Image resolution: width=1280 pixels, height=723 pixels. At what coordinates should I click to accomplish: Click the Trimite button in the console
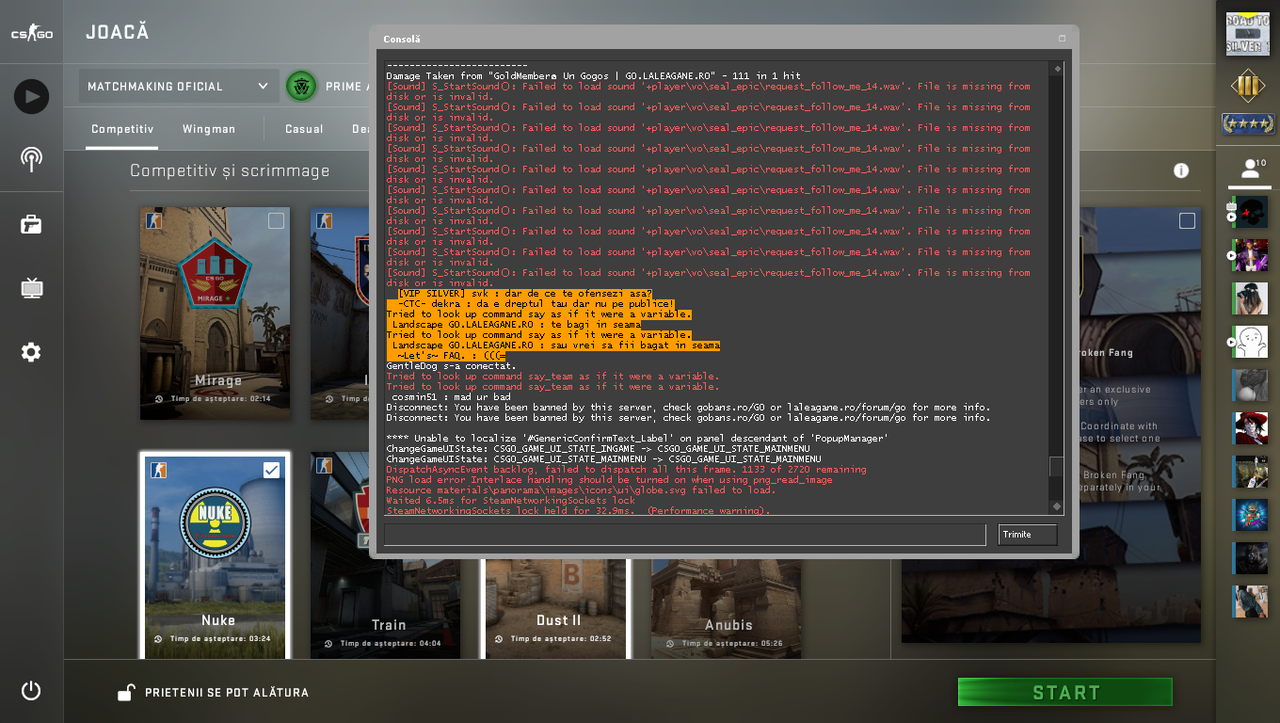tap(1027, 535)
